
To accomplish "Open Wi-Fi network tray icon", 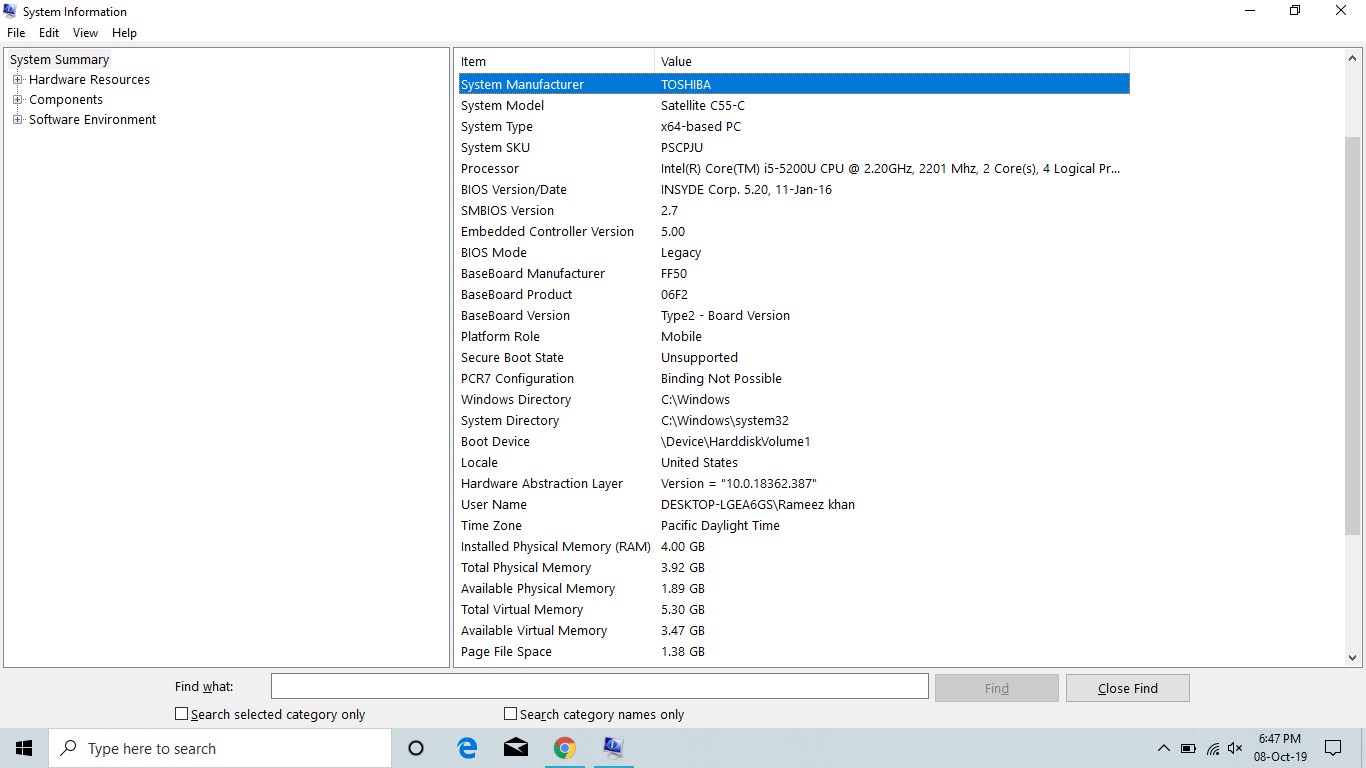I will click(1212, 748).
